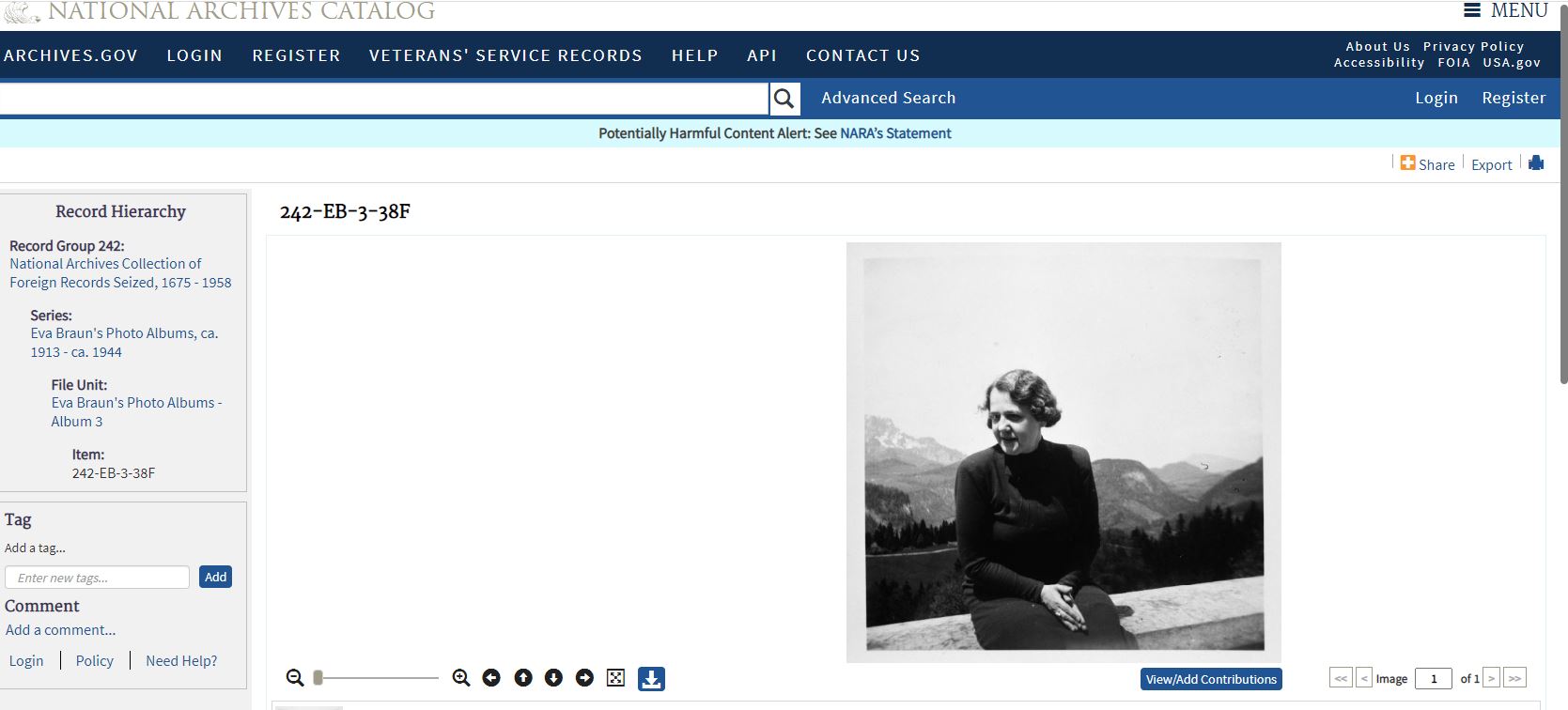Image resolution: width=1568 pixels, height=710 pixels.
Task: Pan image up with arrow icon
Action: point(523,678)
